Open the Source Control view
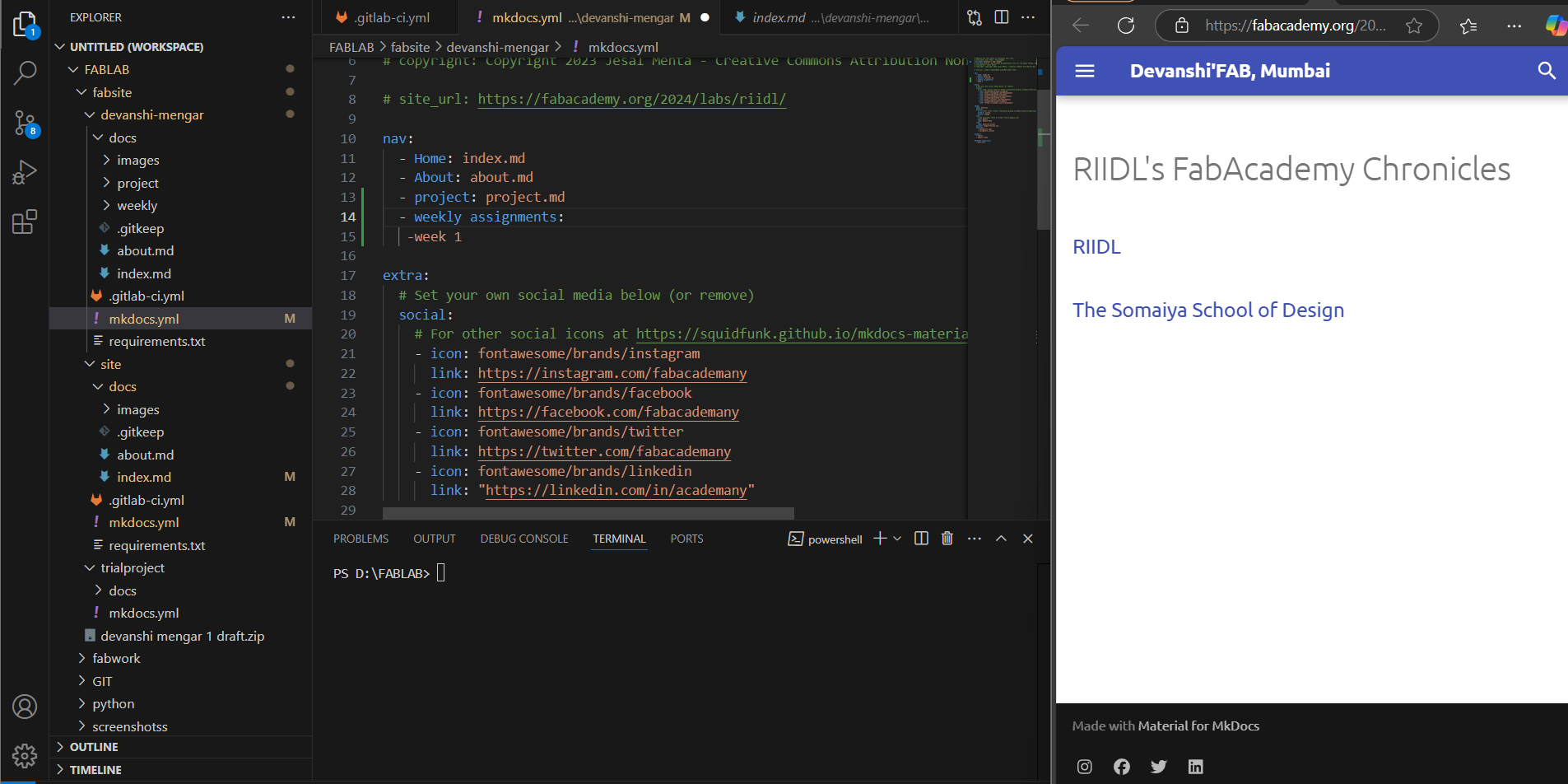Viewport: 1568px width, 784px height. pyautogui.click(x=25, y=124)
